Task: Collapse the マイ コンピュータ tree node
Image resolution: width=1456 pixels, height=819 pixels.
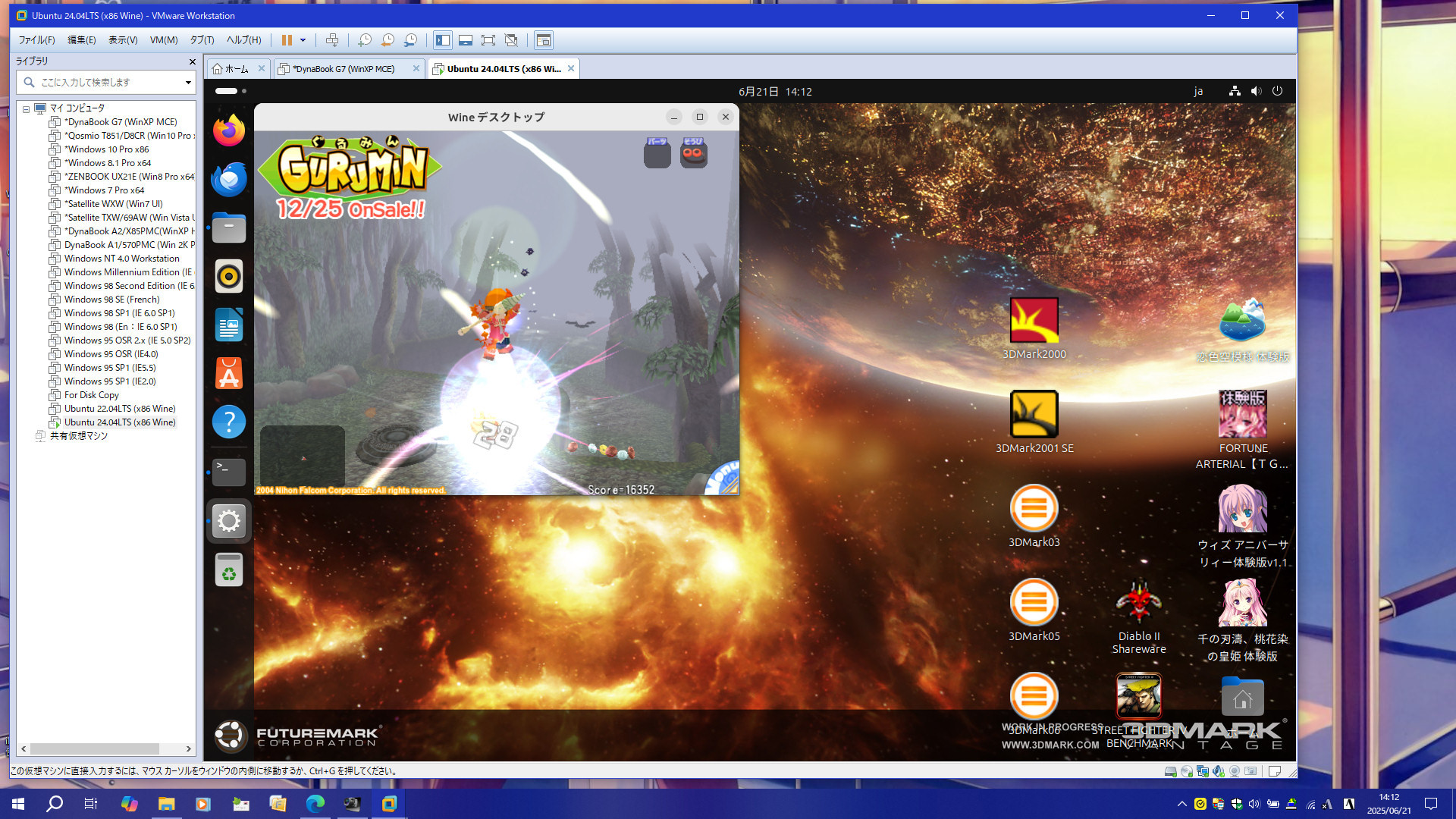Action: click(26, 108)
